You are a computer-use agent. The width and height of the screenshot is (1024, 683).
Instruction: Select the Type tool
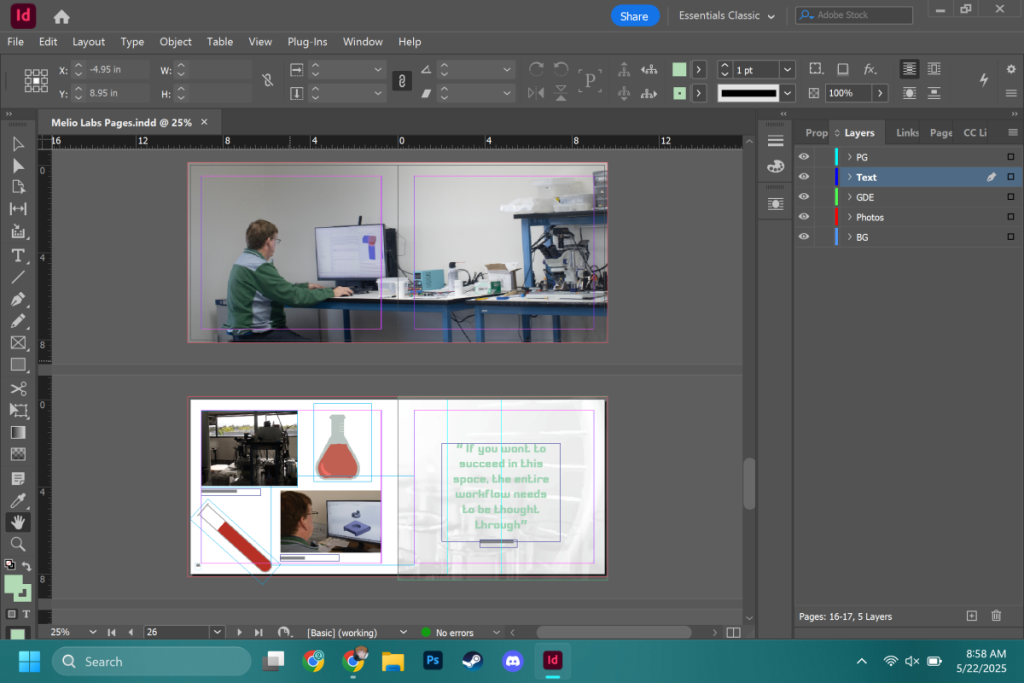click(18, 255)
